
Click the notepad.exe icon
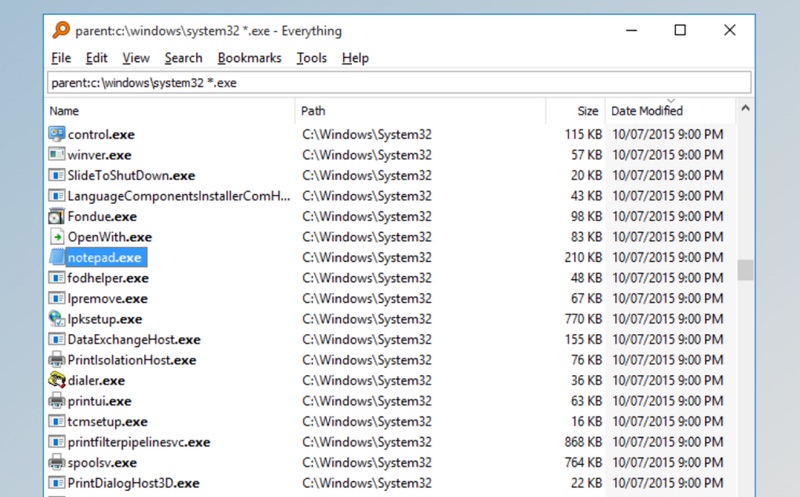pyautogui.click(x=57, y=257)
